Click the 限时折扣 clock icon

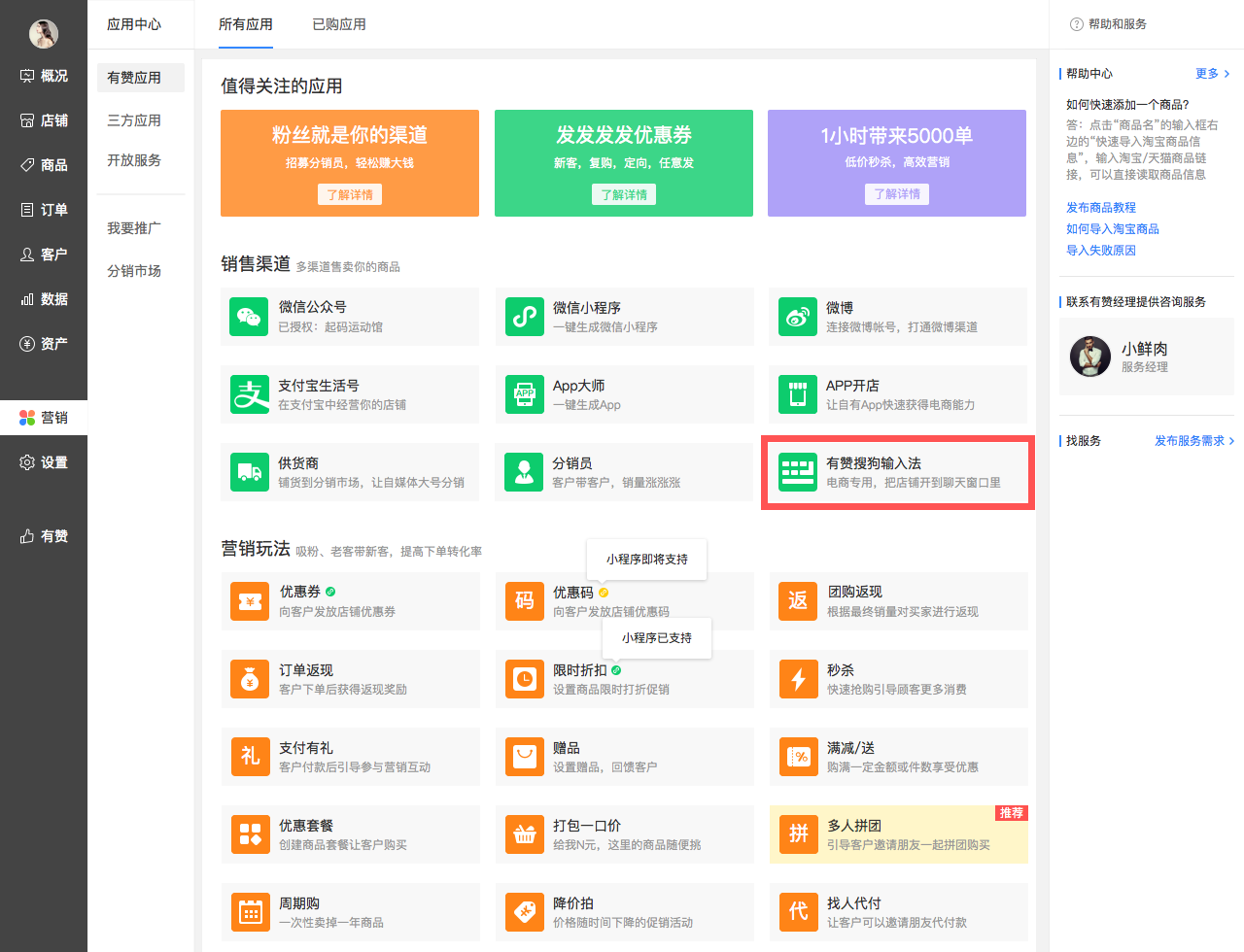pos(525,679)
